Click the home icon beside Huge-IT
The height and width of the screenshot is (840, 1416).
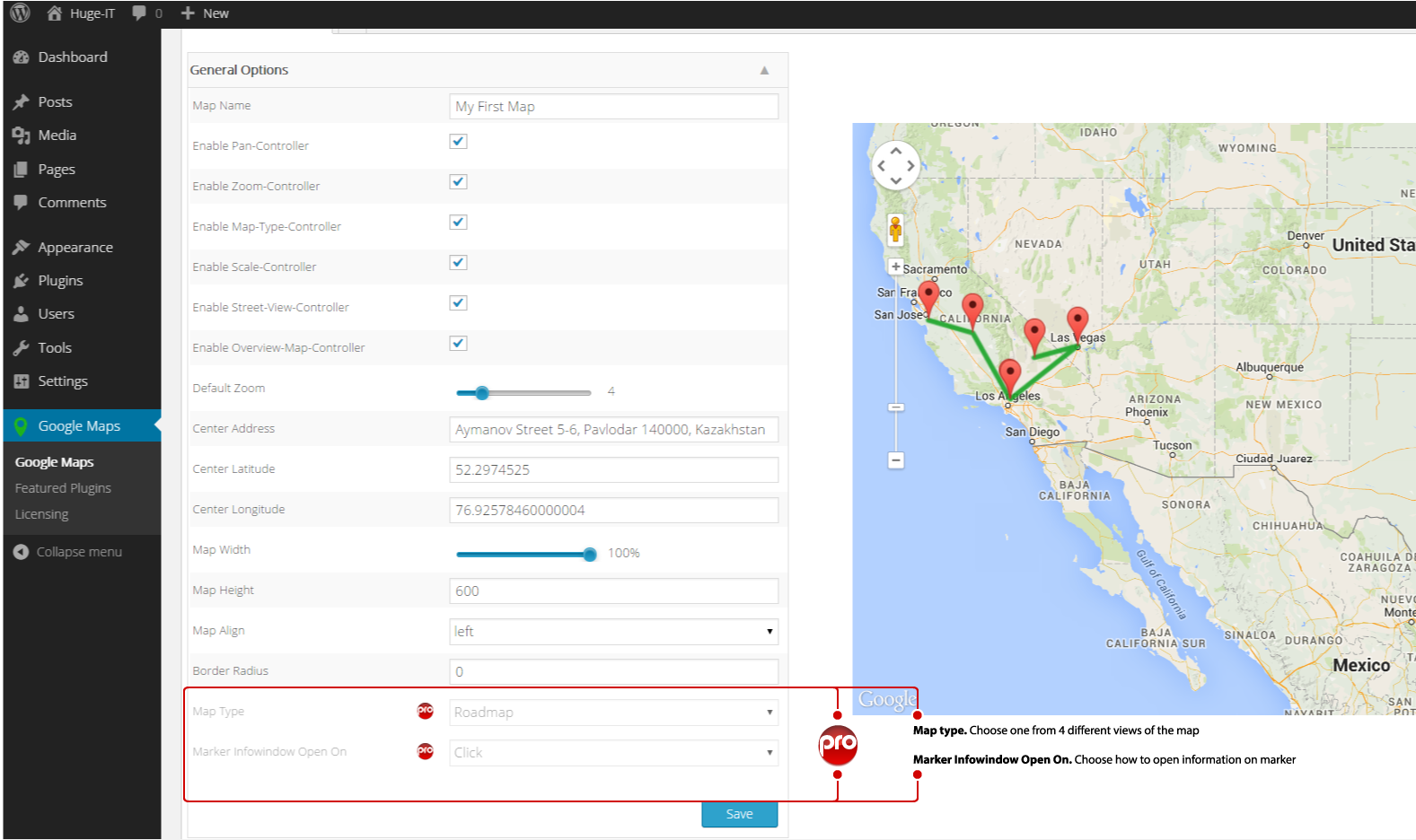[55, 13]
